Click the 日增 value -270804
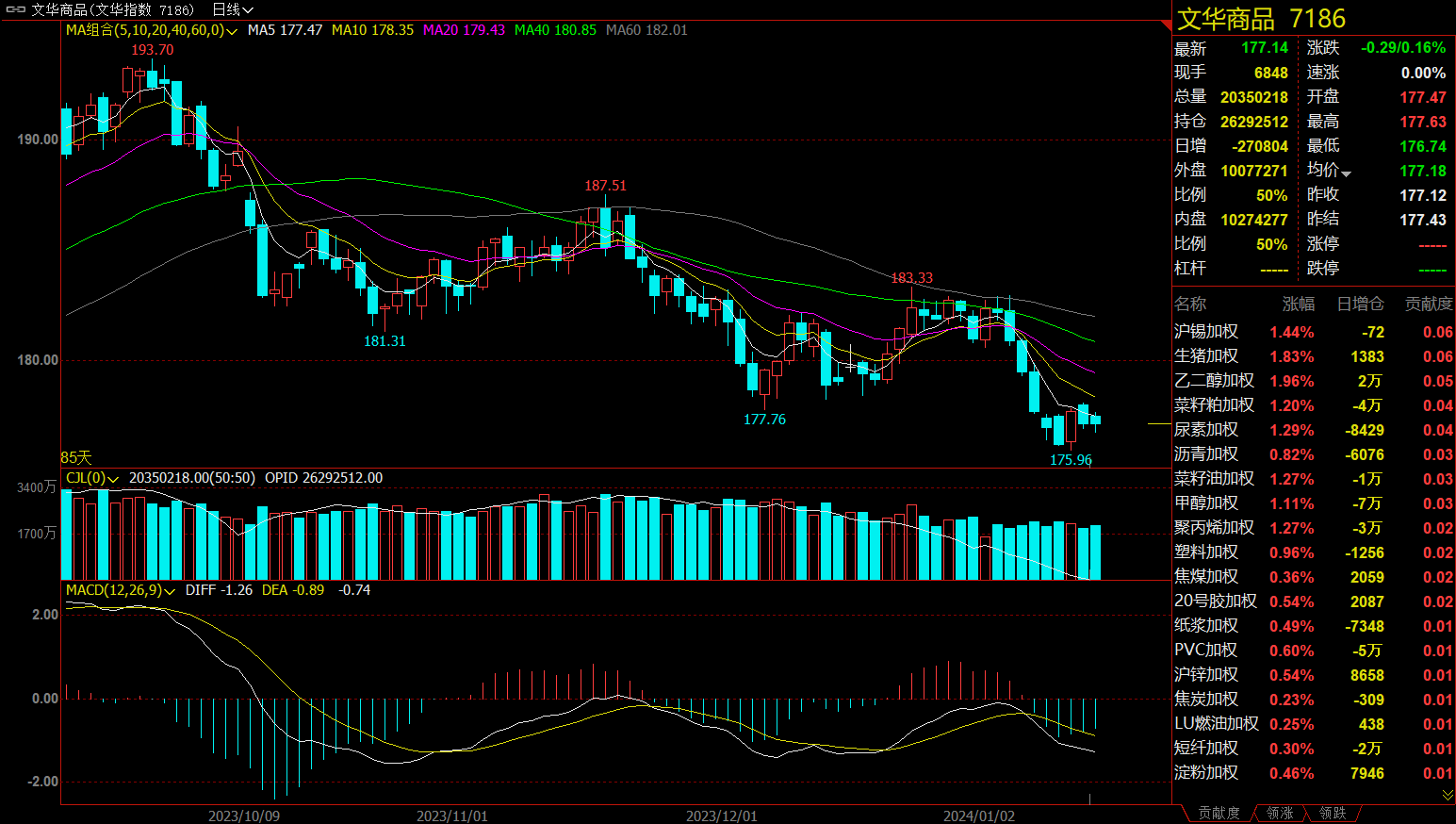This screenshot has height=824, width=1456. pyautogui.click(x=1260, y=146)
